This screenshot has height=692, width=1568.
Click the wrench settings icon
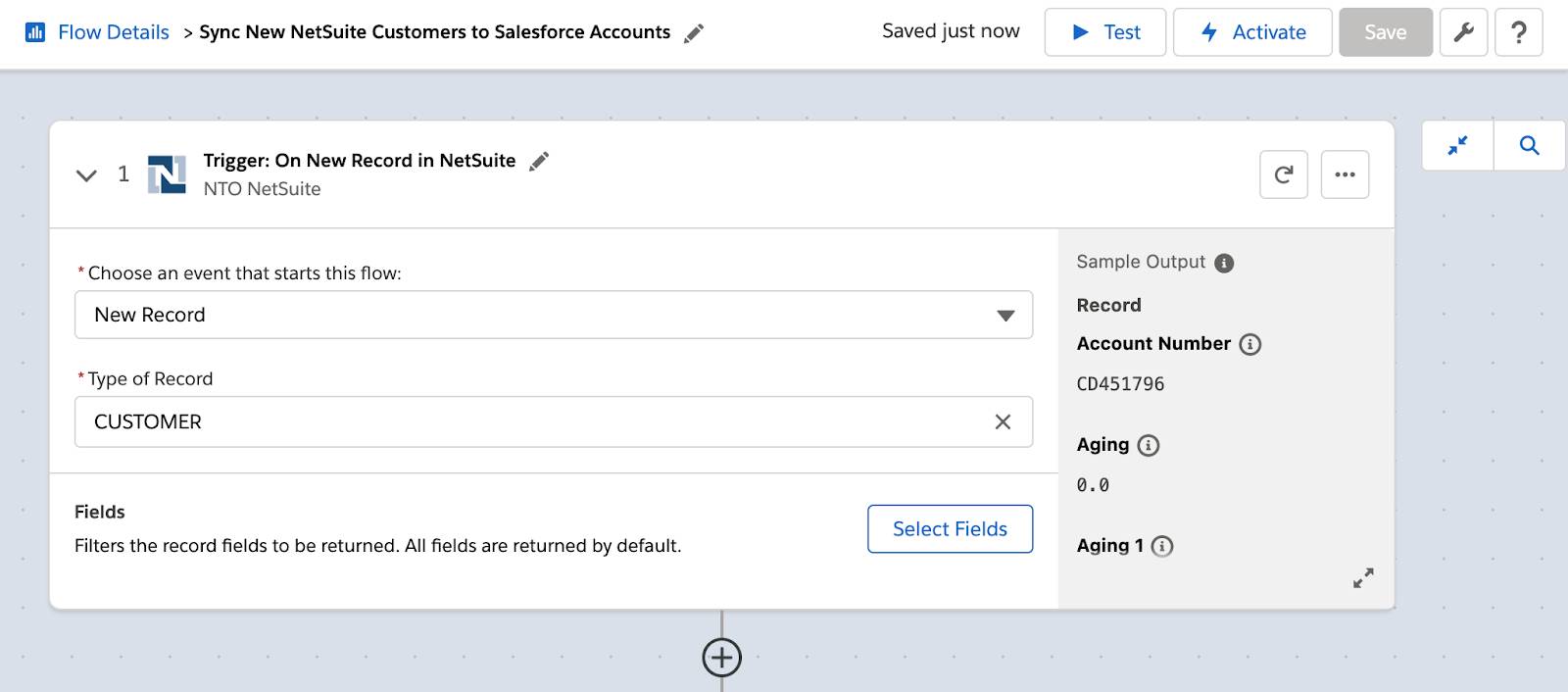1463,32
